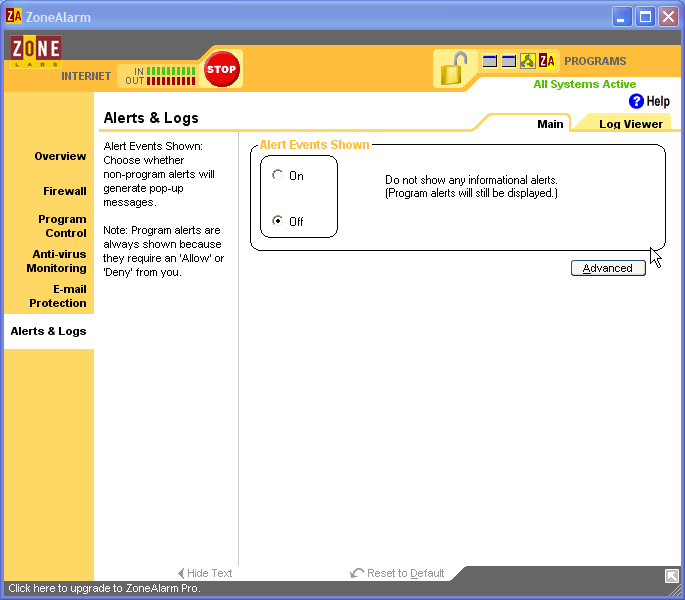685x600 pixels.
Task: Click the ZA icon in the title bar
Action: tap(14, 16)
